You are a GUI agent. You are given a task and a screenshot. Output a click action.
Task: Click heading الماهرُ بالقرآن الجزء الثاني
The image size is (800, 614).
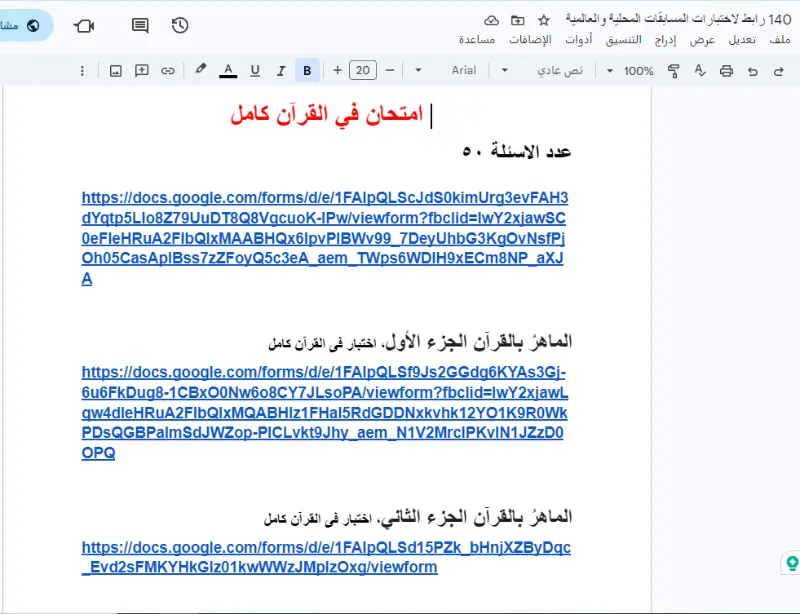point(476,517)
